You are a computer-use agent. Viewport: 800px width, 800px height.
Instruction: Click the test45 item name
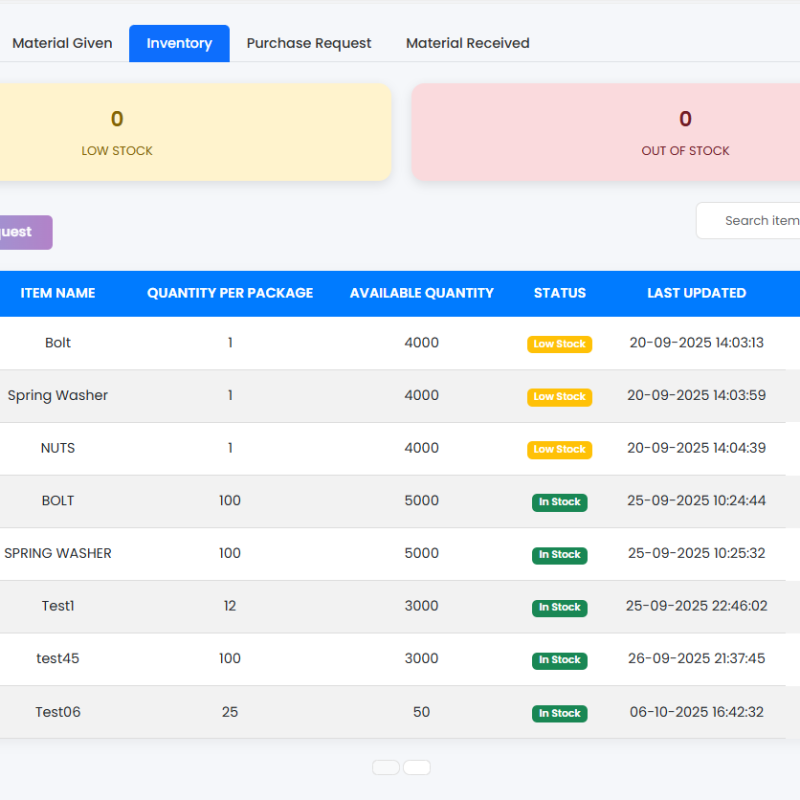click(58, 659)
